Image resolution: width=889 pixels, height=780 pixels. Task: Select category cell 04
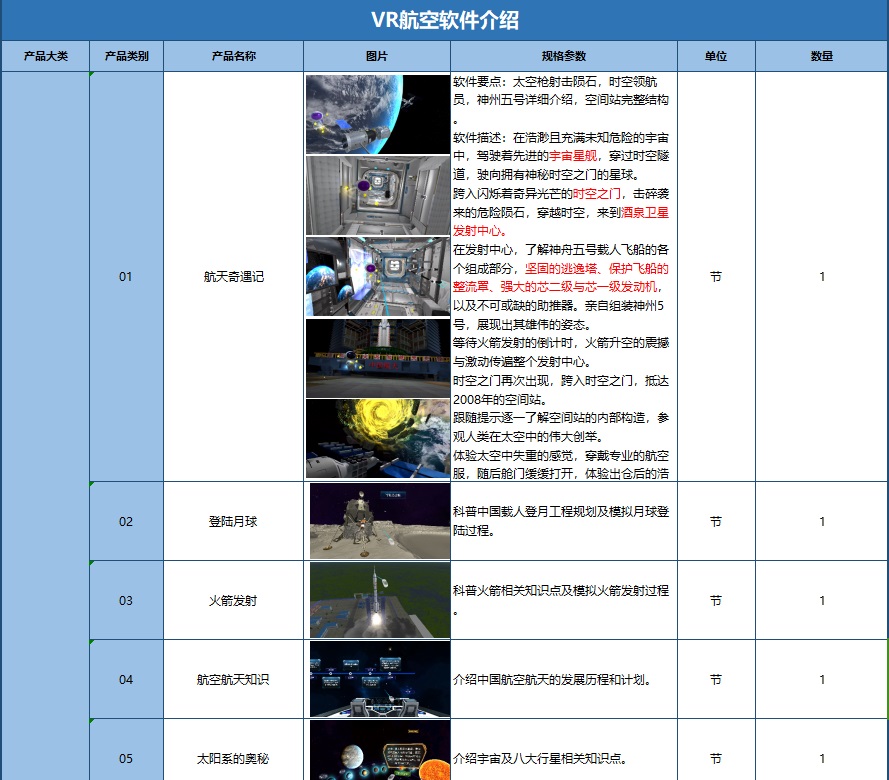pos(126,679)
